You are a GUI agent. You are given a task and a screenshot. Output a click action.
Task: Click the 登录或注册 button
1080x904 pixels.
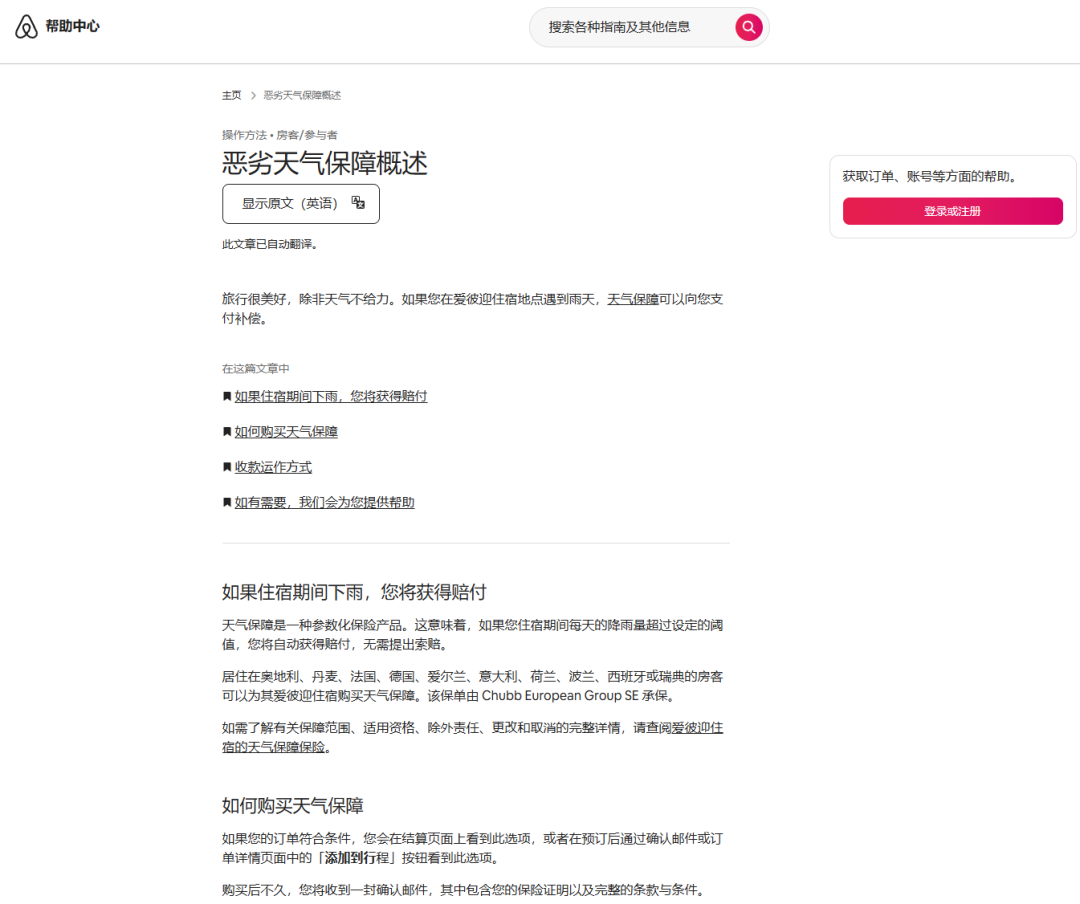pos(953,211)
